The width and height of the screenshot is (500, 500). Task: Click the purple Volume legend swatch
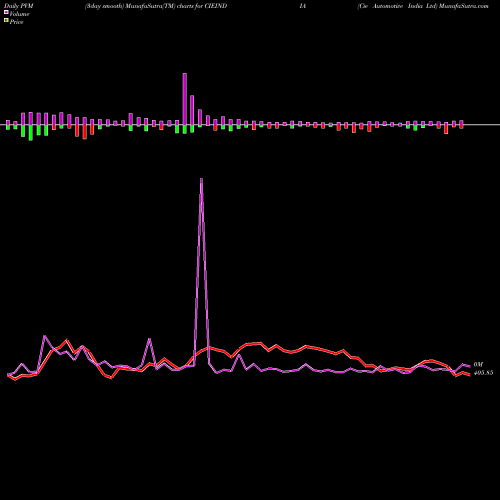[x=6, y=13]
